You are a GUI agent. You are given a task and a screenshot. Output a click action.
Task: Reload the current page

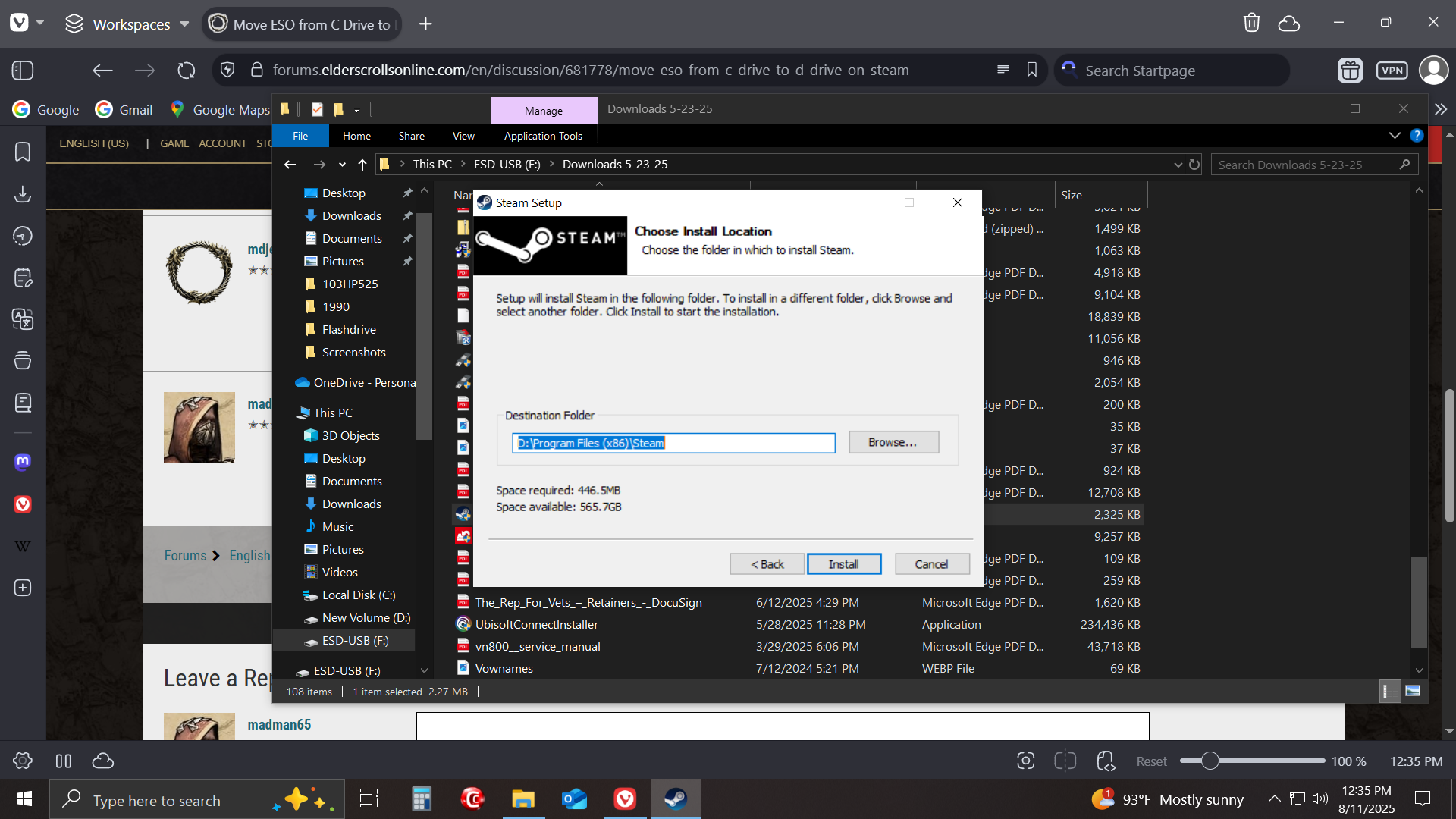pos(187,71)
